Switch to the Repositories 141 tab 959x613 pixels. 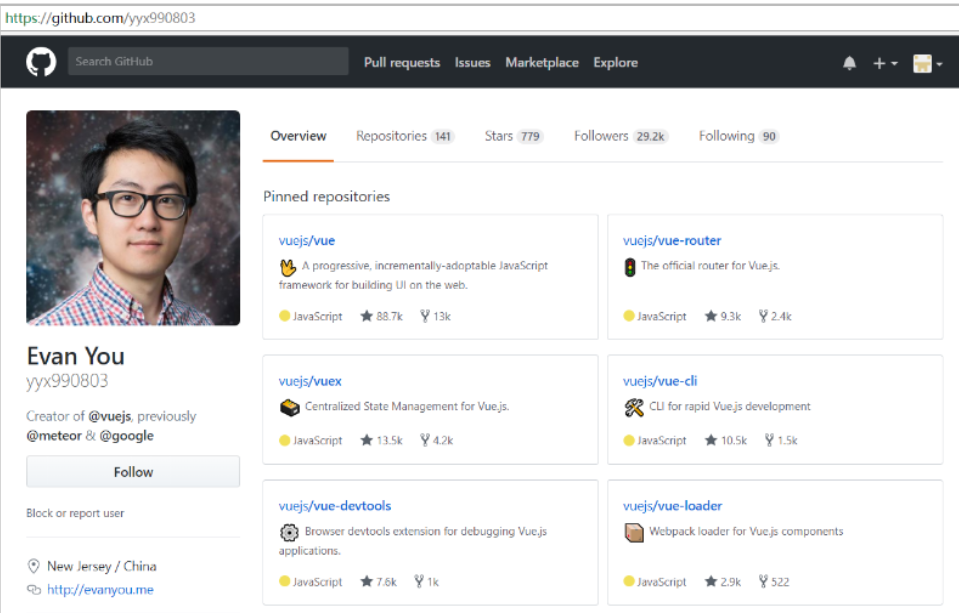[x=405, y=136]
